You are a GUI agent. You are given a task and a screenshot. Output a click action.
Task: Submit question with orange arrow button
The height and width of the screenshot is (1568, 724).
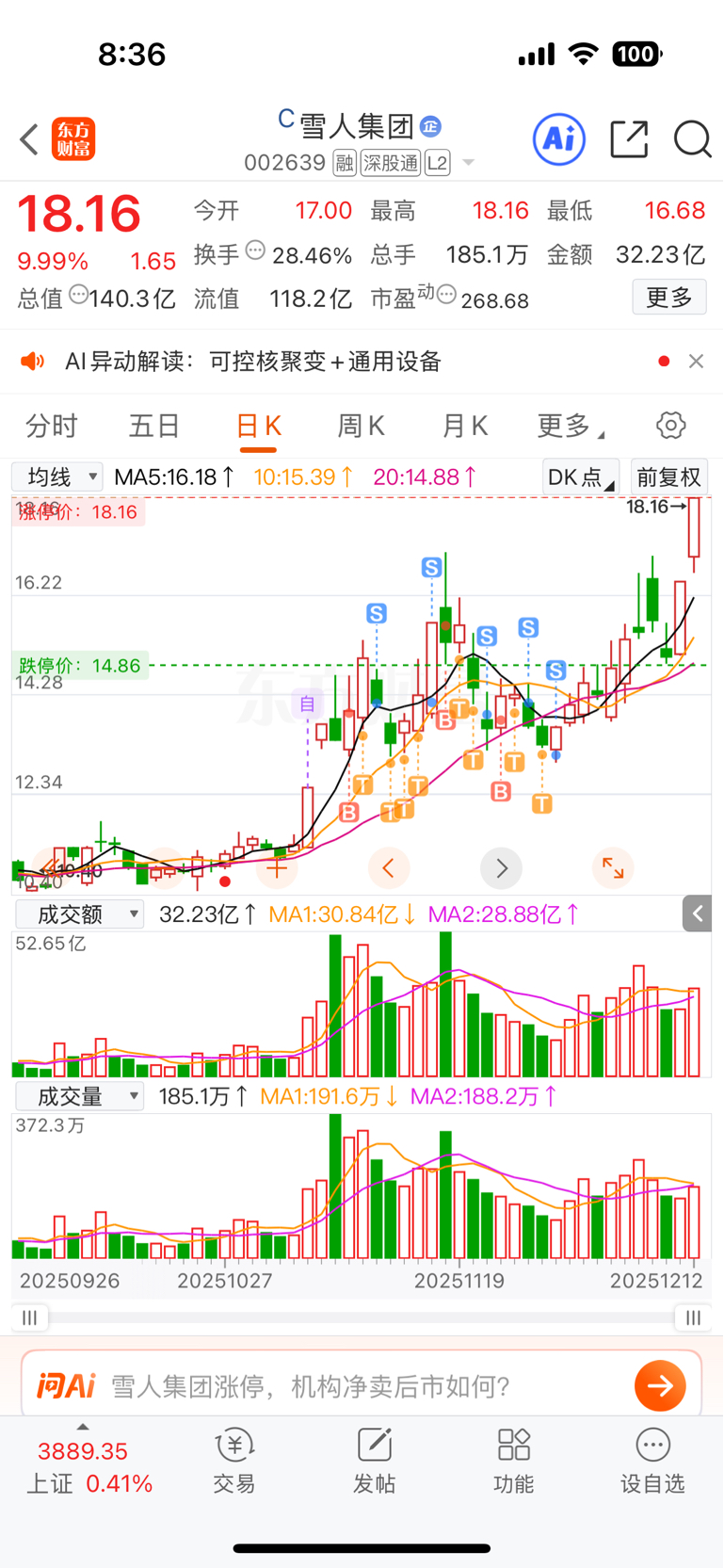pyautogui.click(x=660, y=1385)
